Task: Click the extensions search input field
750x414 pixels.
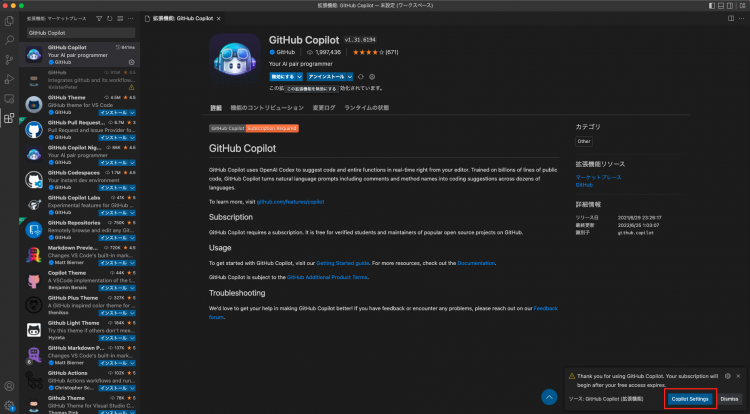Action: tap(81, 33)
